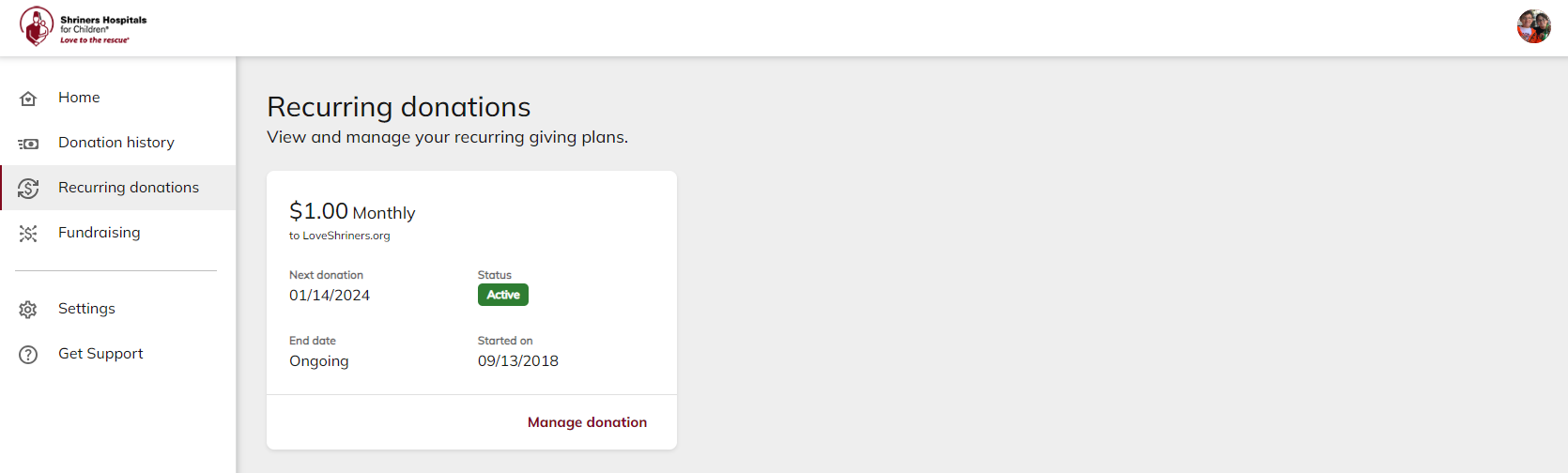Screen dimensions: 1568x473
Task: Open the Settings menu label
Action: pos(86,309)
